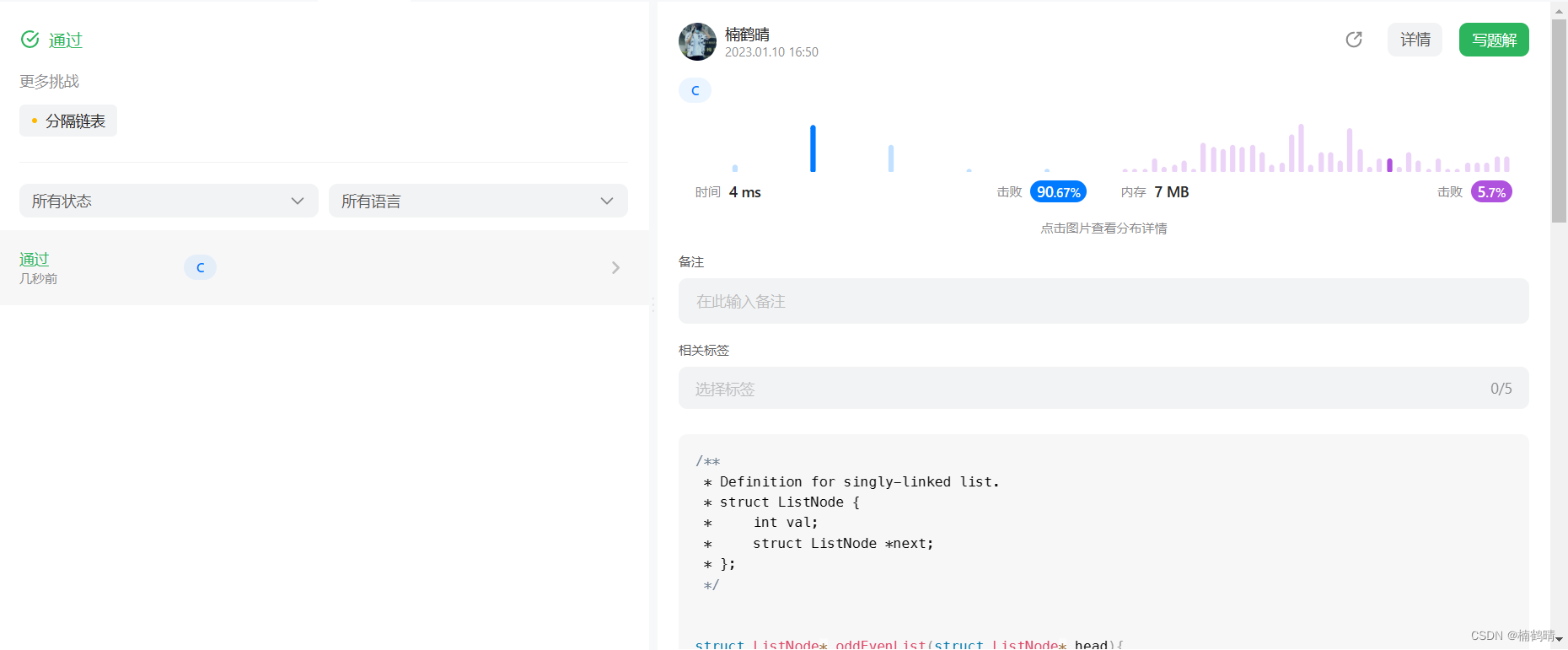
Task: Click the 选择标签 tag selection field
Action: (x=1104, y=388)
